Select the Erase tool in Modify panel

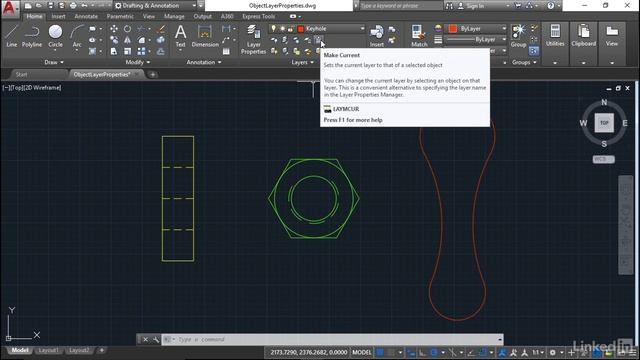[x=161, y=29]
